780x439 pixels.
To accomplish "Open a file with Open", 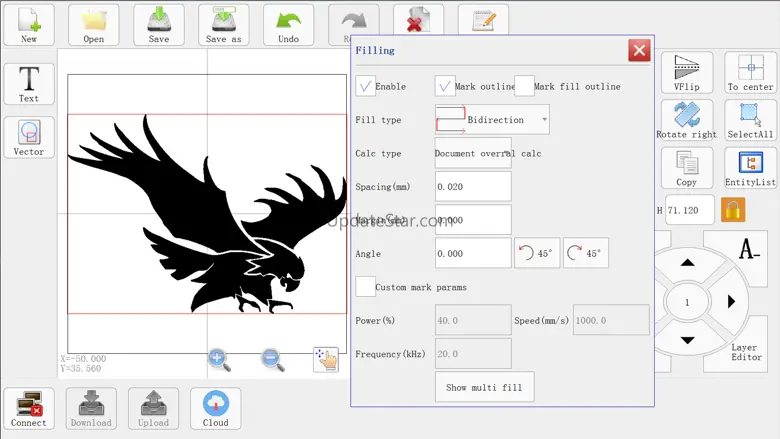I will pos(94,25).
